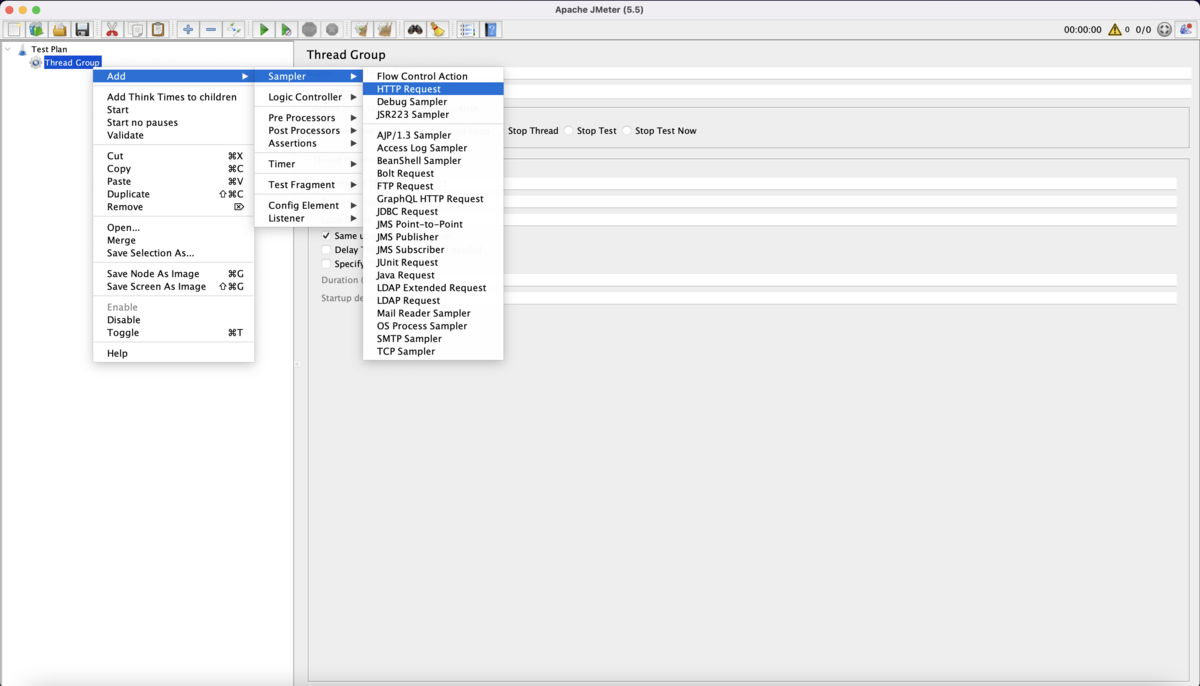Choose TCP Sampler menu entry
This screenshot has height=686, width=1200.
click(433, 351)
